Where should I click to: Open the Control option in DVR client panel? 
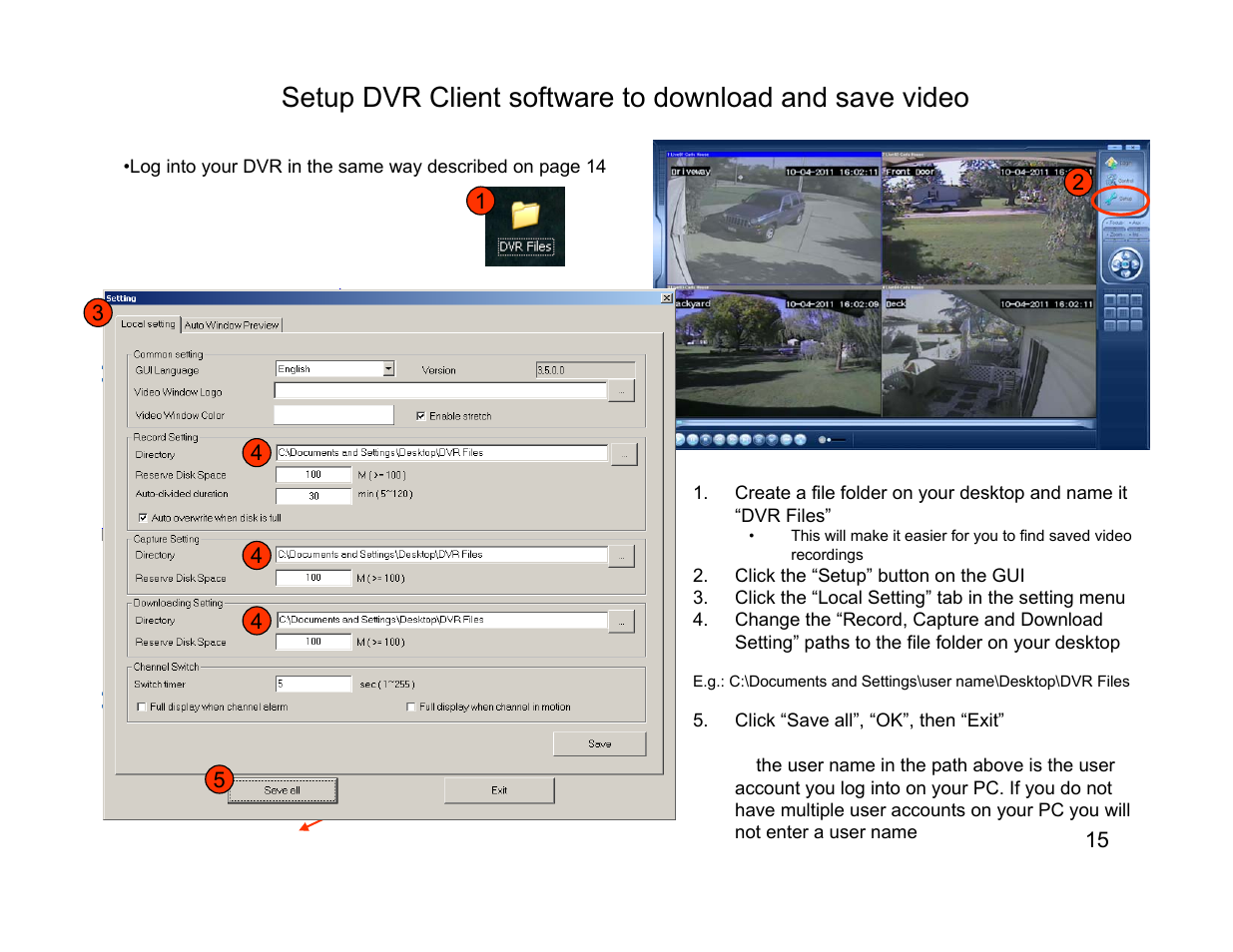[1118, 181]
